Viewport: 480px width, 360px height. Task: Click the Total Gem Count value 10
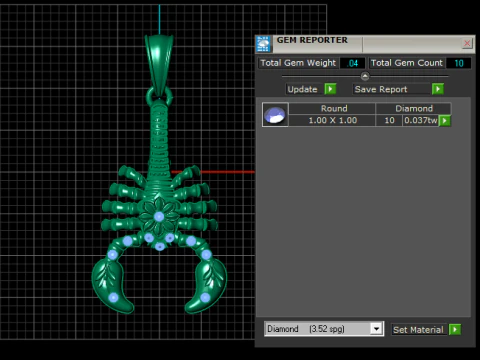point(459,63)
